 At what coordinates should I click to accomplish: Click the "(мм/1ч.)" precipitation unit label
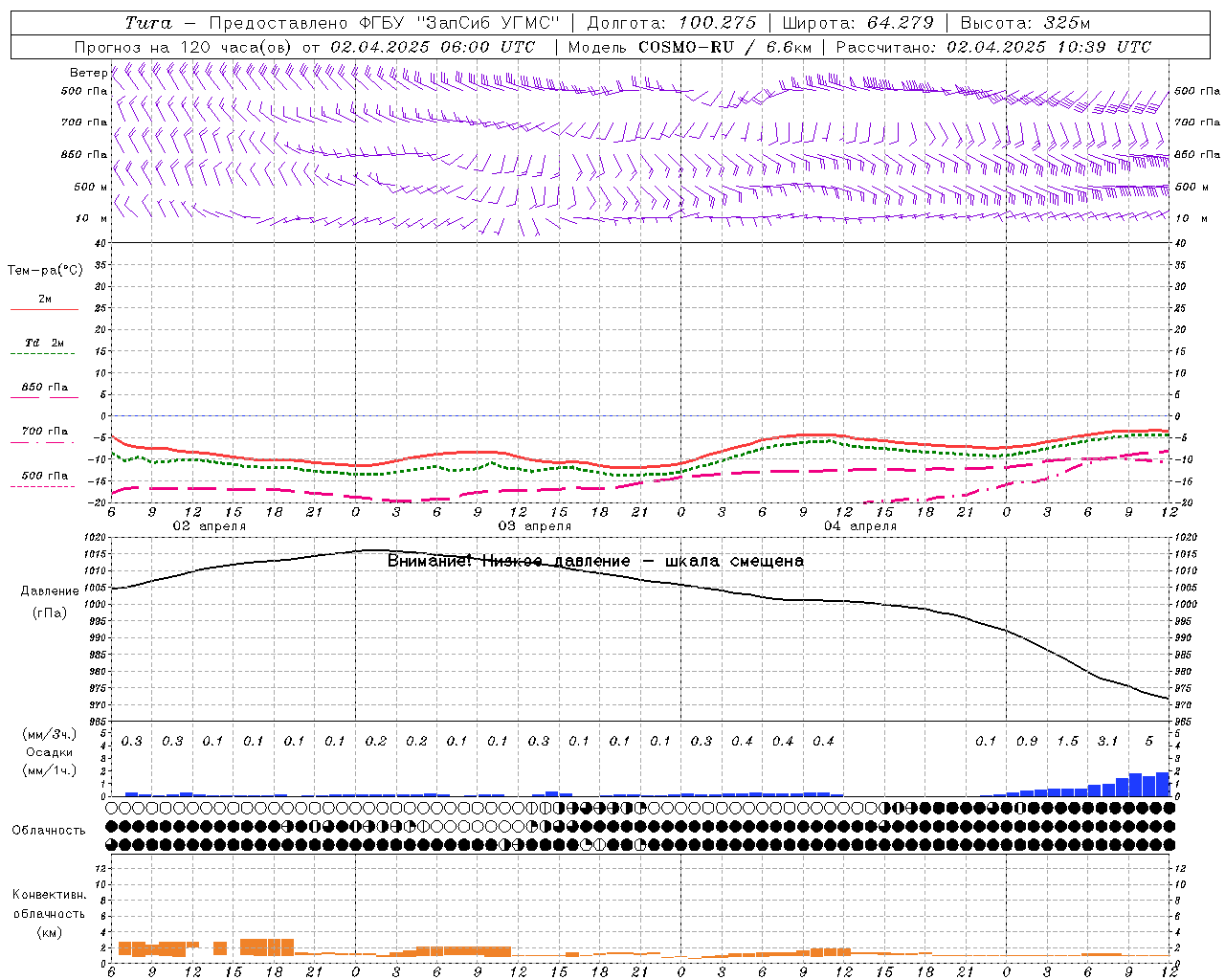click(x=49, y=770)
